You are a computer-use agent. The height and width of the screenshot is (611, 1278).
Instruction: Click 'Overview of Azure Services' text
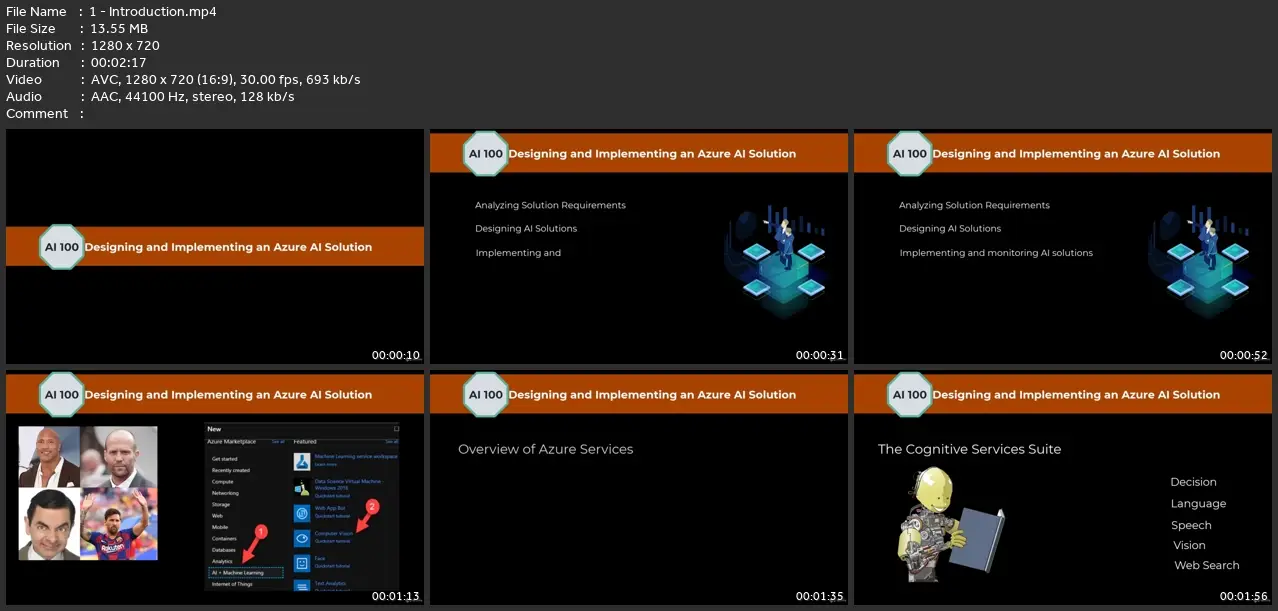click(546, 449)
